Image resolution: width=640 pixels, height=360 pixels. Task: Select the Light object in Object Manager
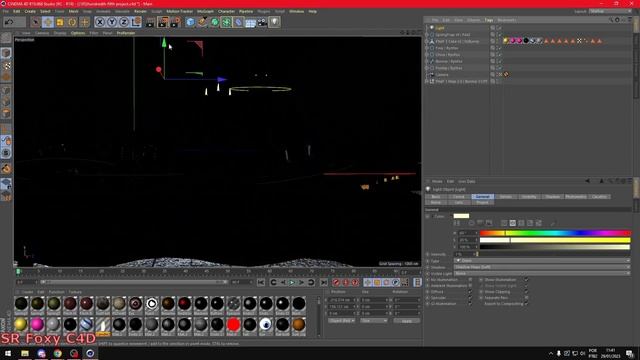click(440, 28)
